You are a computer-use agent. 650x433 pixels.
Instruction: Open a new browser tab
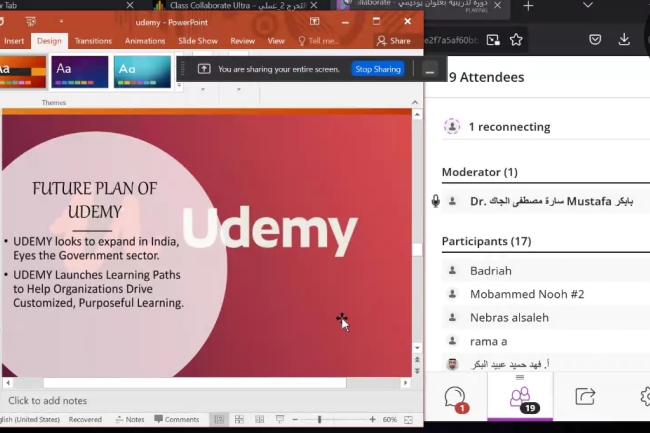click(528, 6)
